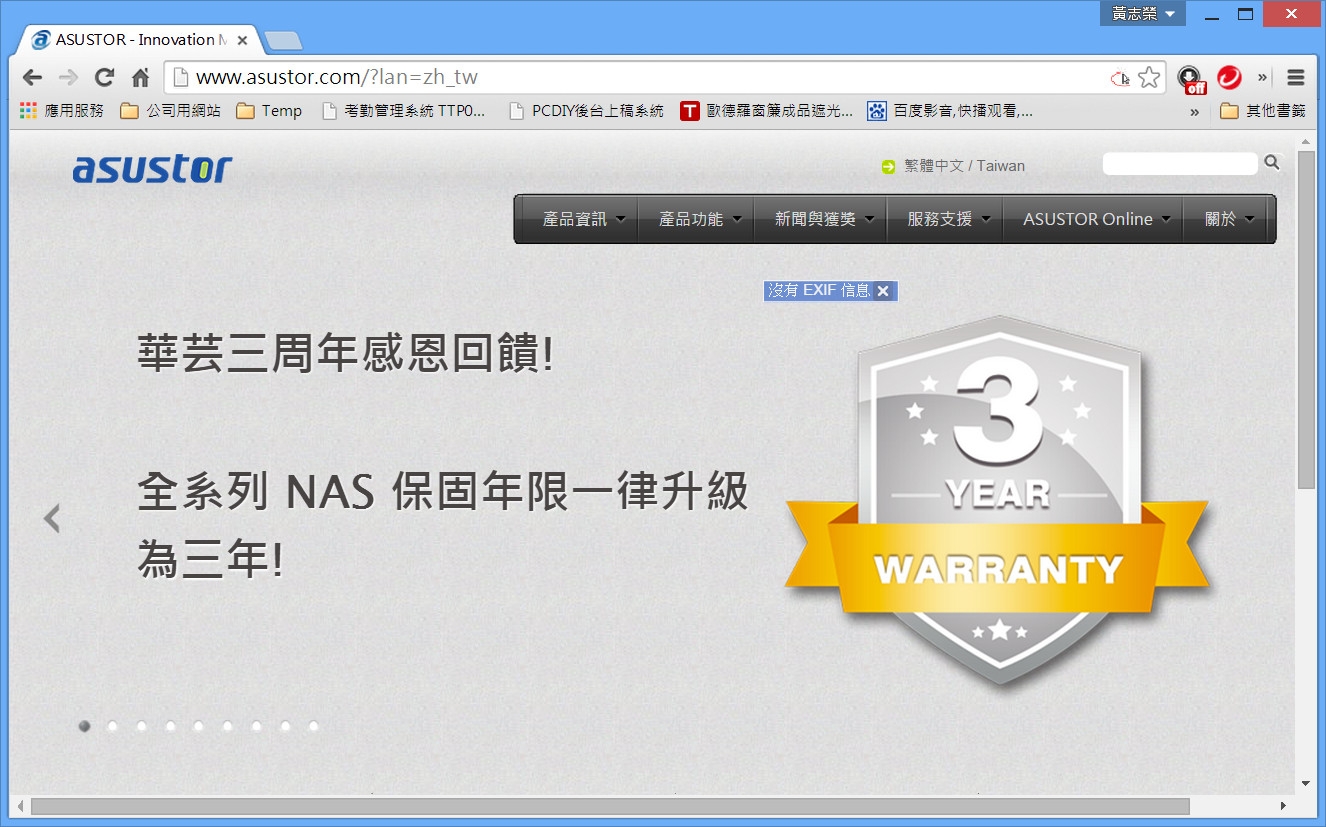Focus the site search input field
Image resolution: width=1326 pixels, height=827 pixels.
pyautogui.click(x=1179, y=163)
